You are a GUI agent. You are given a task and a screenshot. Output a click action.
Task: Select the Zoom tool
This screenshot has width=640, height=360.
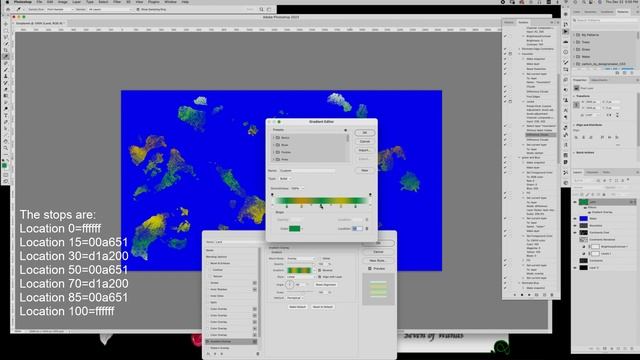click(x=6, y=148)
